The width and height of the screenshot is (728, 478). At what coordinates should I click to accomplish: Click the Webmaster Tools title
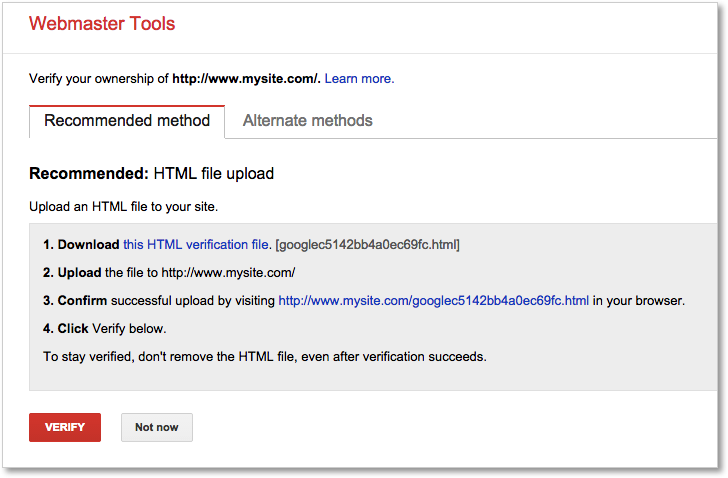coord(102,24)
